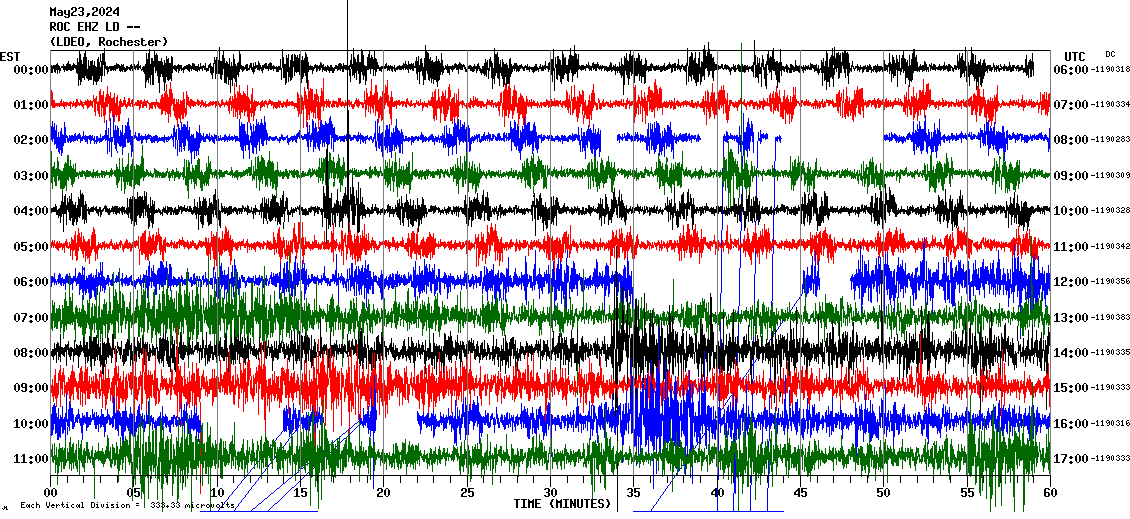
Task: Click the May23,2024 date header
Action: (x=85, y=12)
